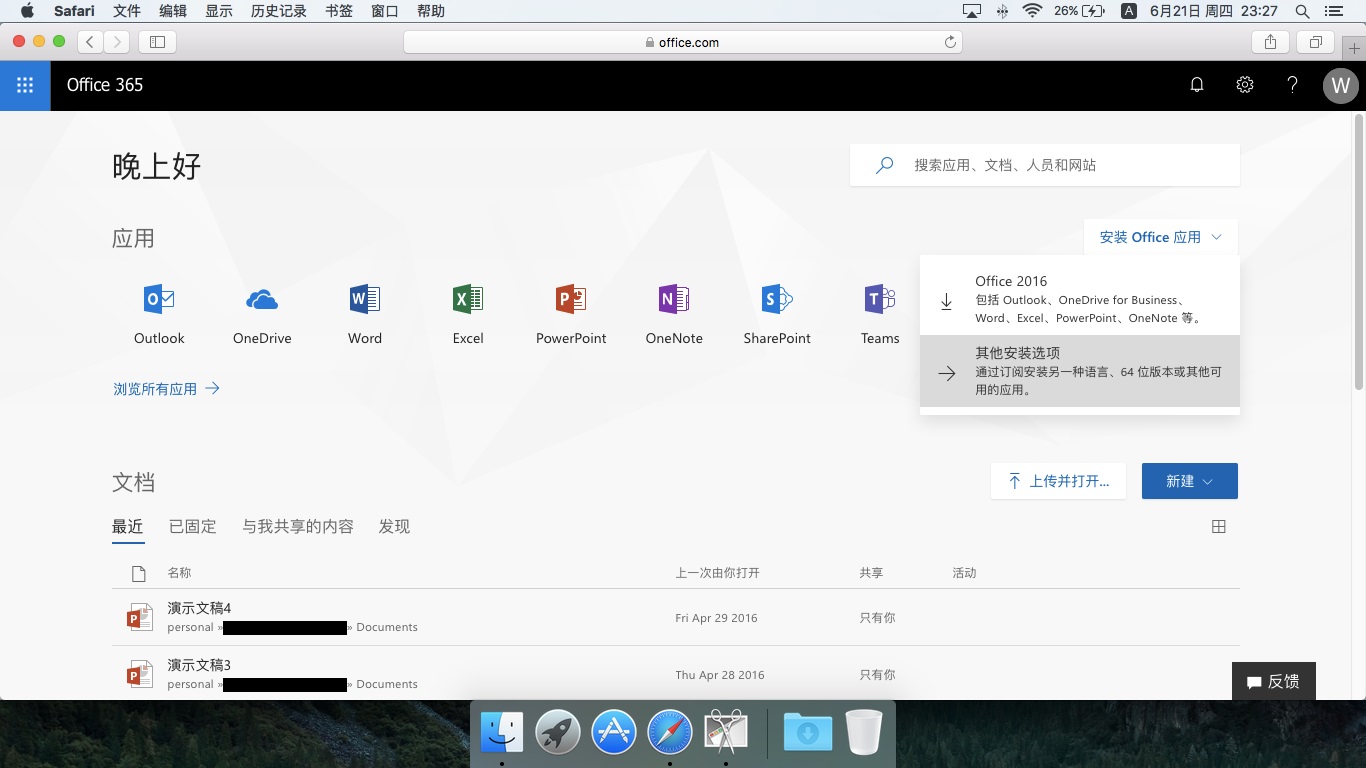The image size is (1366, 768).
Task: Switch to the 已固定 tab
Action: (x=193, y=527)
